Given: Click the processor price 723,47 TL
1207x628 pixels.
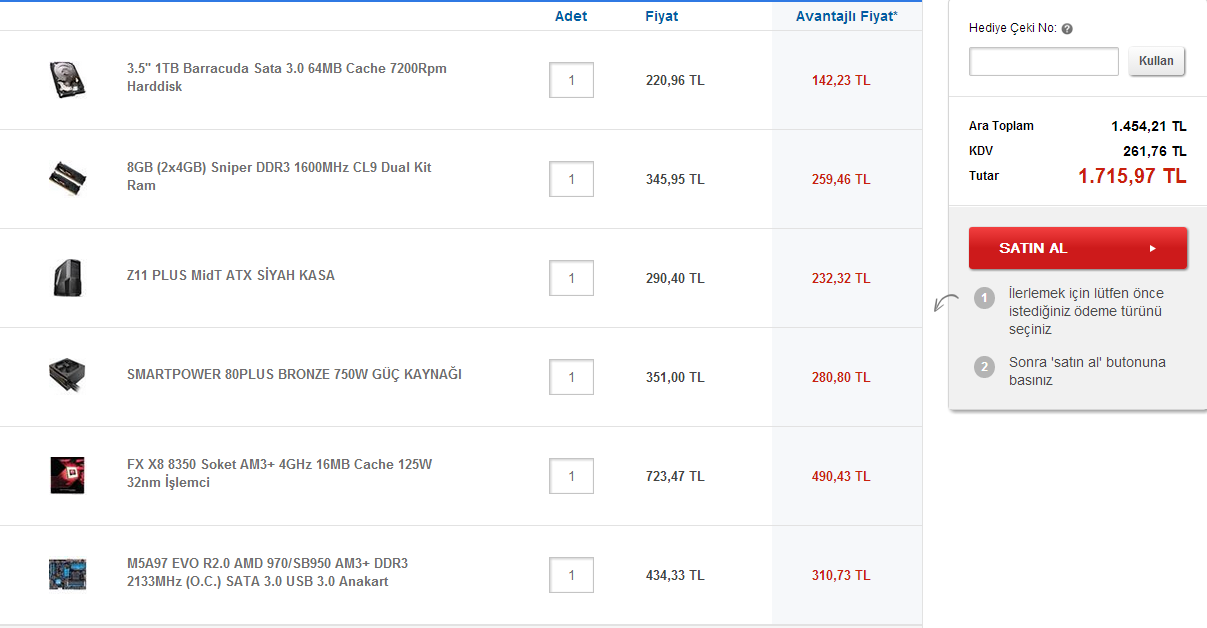Looking at the screenshot, I should pyautogui.click(x=675, y=476).
